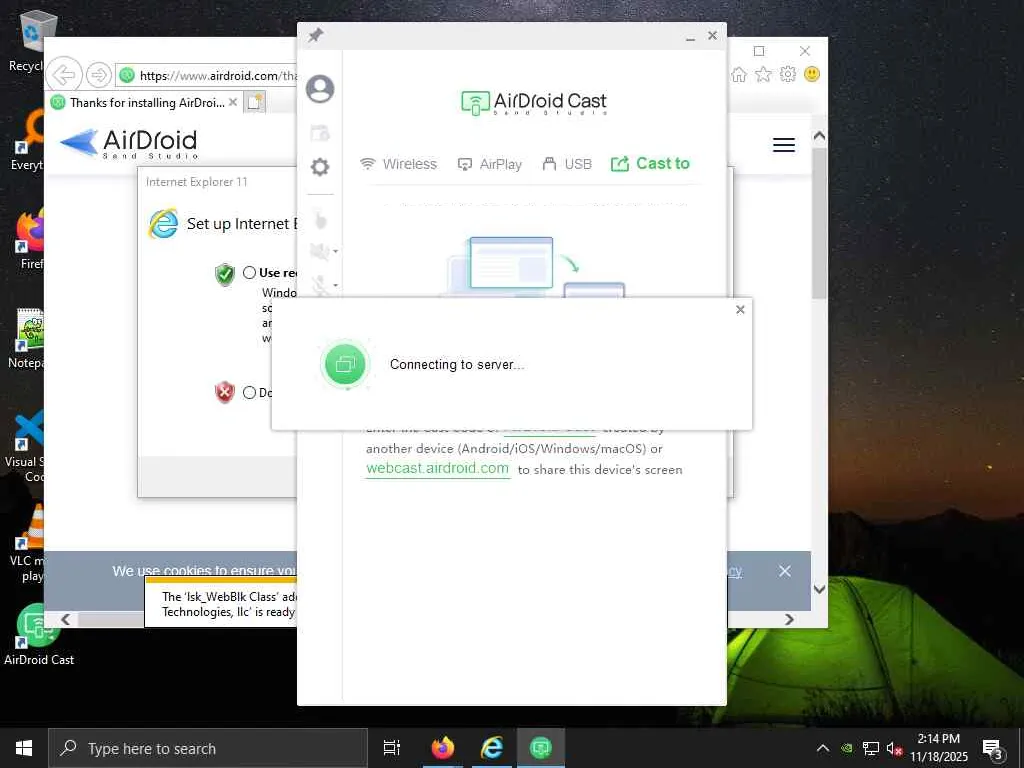Click the horizontal scroll right arrow

pos(790,619)
